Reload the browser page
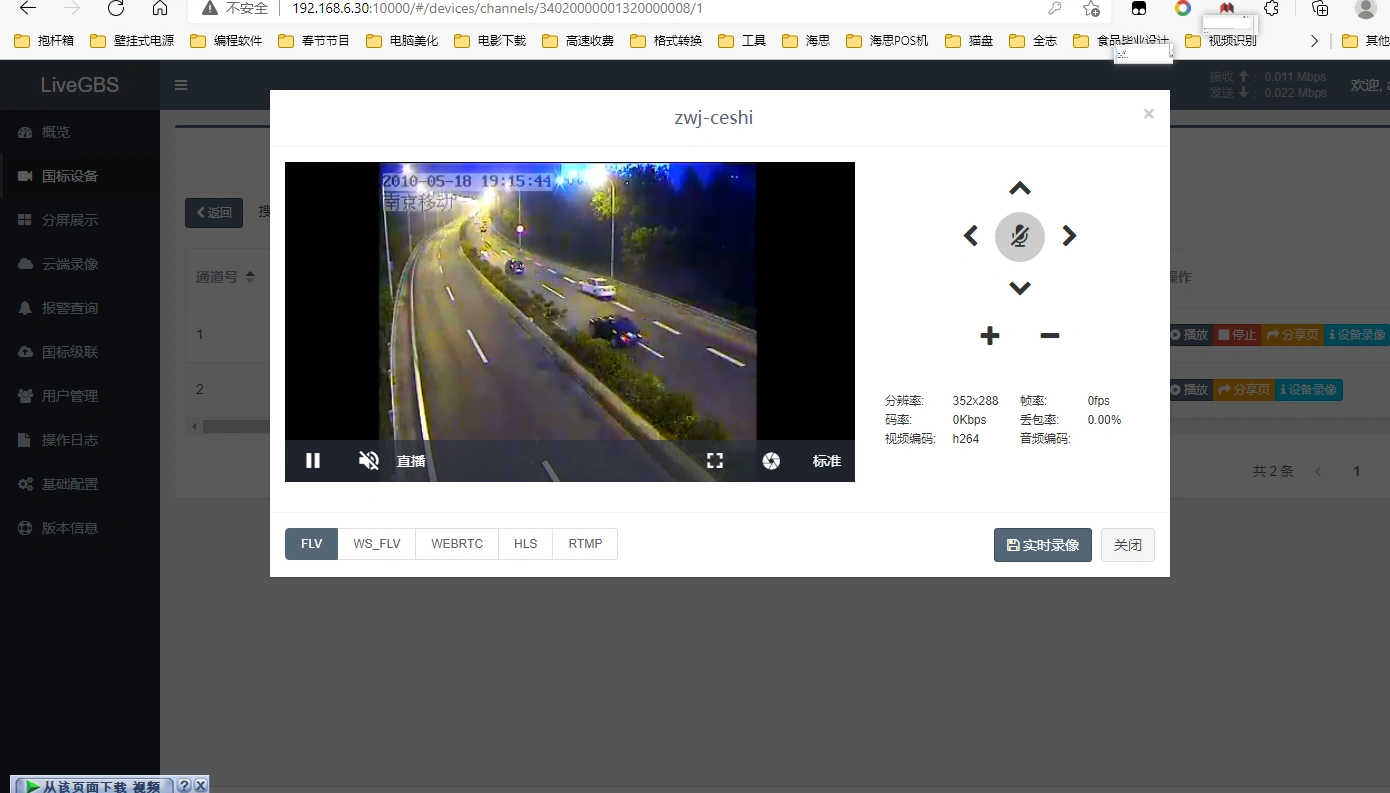This screenshot has width=1390, height=793. click(x=116, y=9)
